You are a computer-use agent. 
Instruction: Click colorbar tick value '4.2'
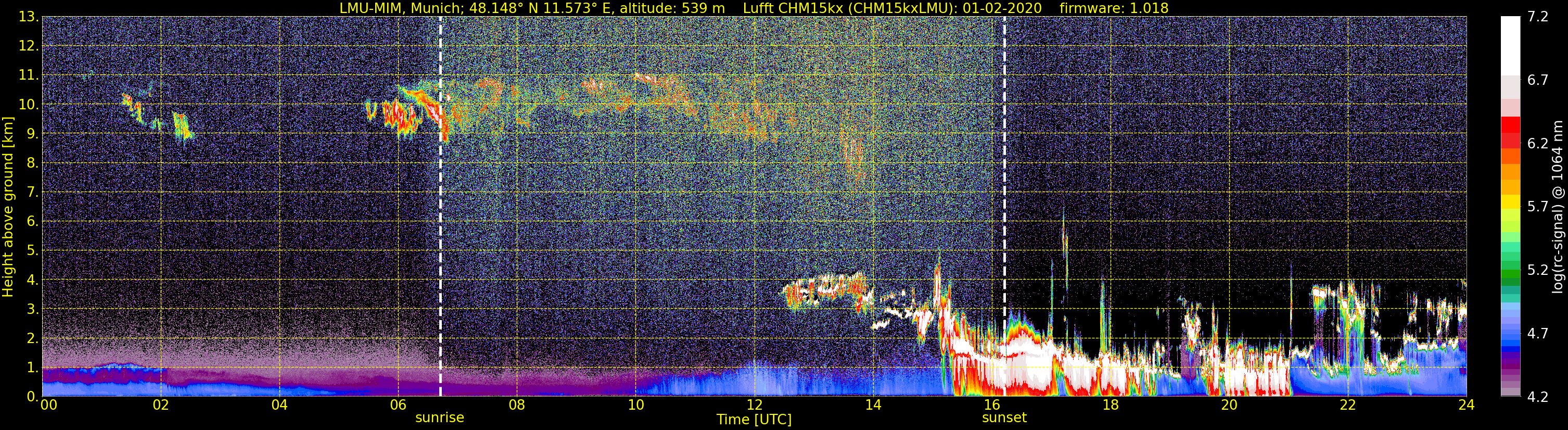[x=1538, y=397]
